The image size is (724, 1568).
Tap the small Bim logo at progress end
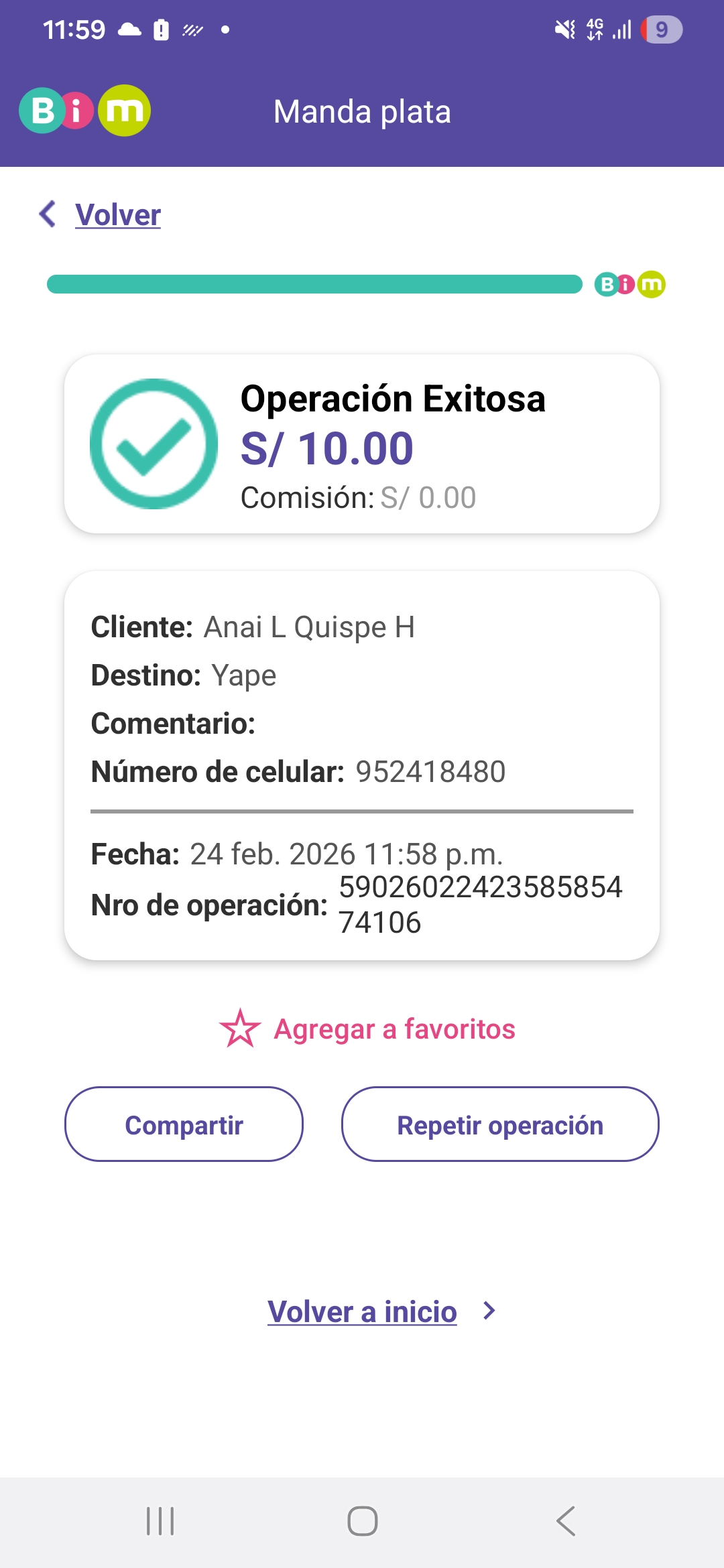[x=629, y=285]
